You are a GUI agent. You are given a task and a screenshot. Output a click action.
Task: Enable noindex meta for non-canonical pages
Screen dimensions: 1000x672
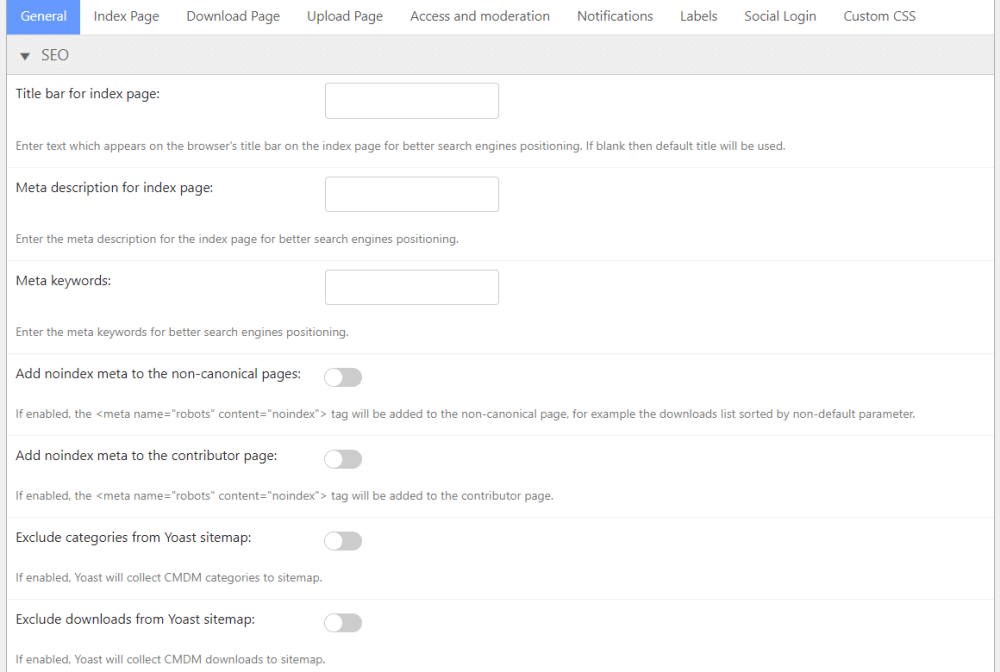(x=343, y=377)
